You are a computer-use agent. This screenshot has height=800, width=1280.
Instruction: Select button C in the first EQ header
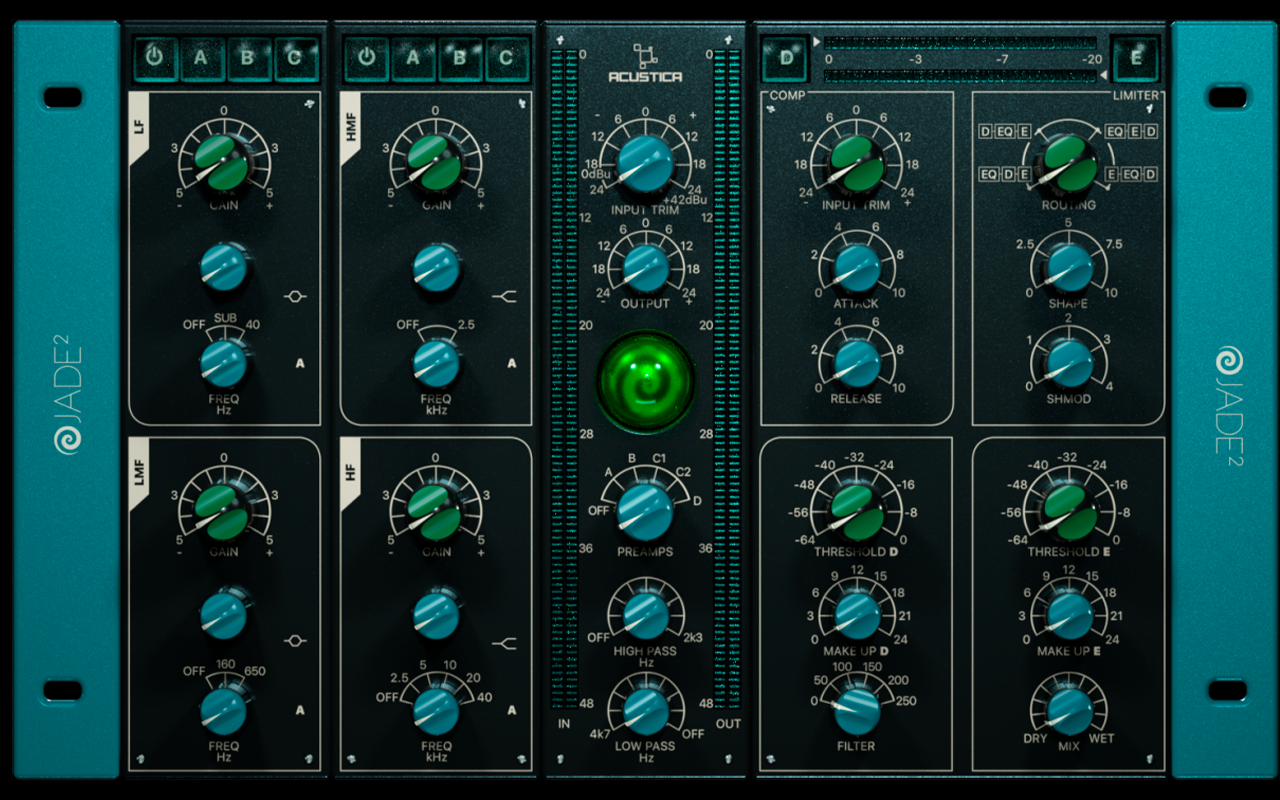pos(294,58)
